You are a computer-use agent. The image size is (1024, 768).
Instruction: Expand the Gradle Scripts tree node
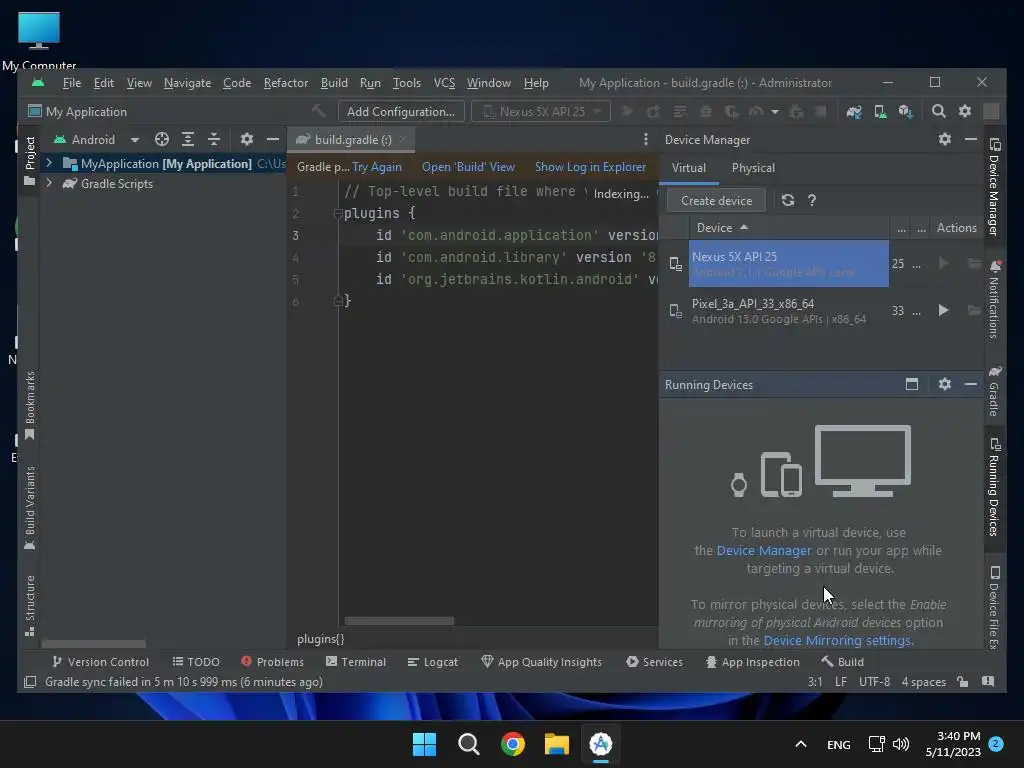pos(49,184)
